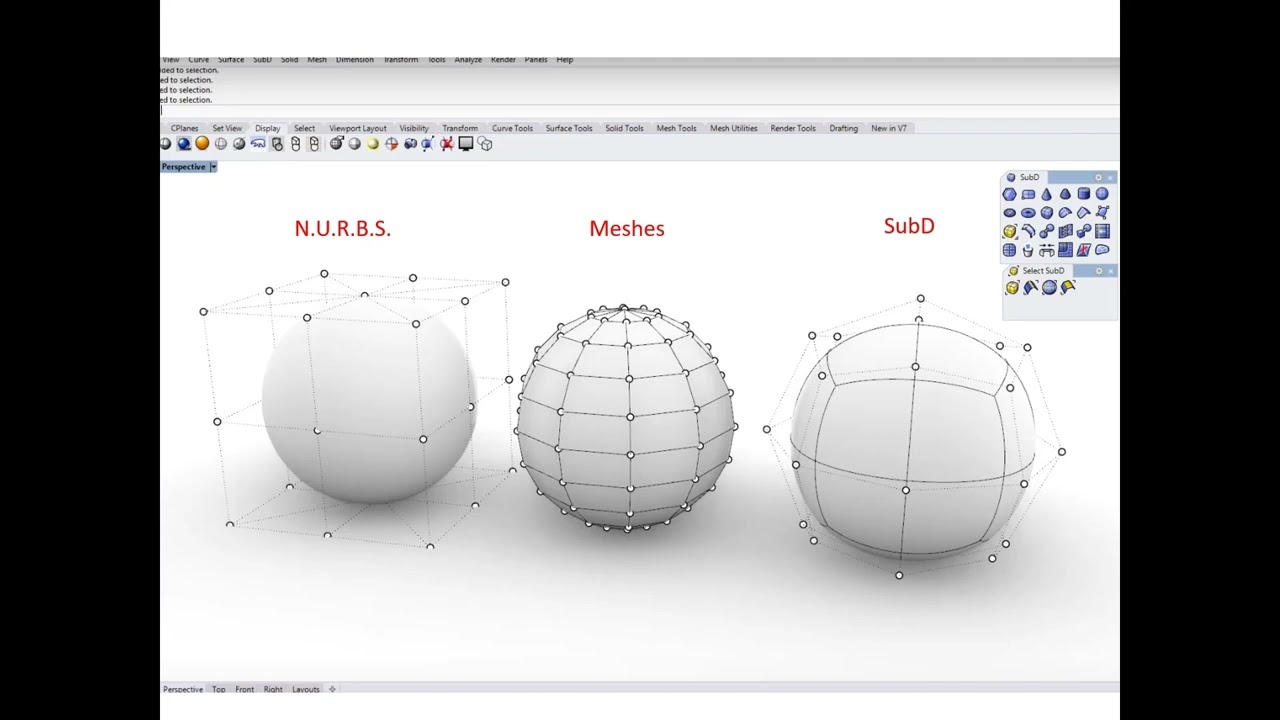
Task: Select the N.U.R.B.S. text label
Action: pos(343,229)
